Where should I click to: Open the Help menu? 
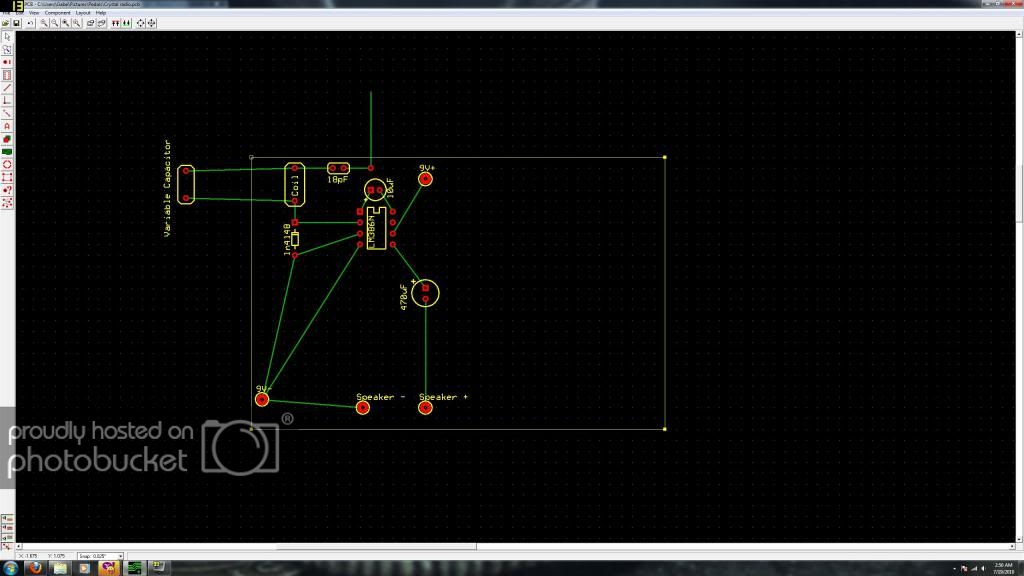point(101,12)
